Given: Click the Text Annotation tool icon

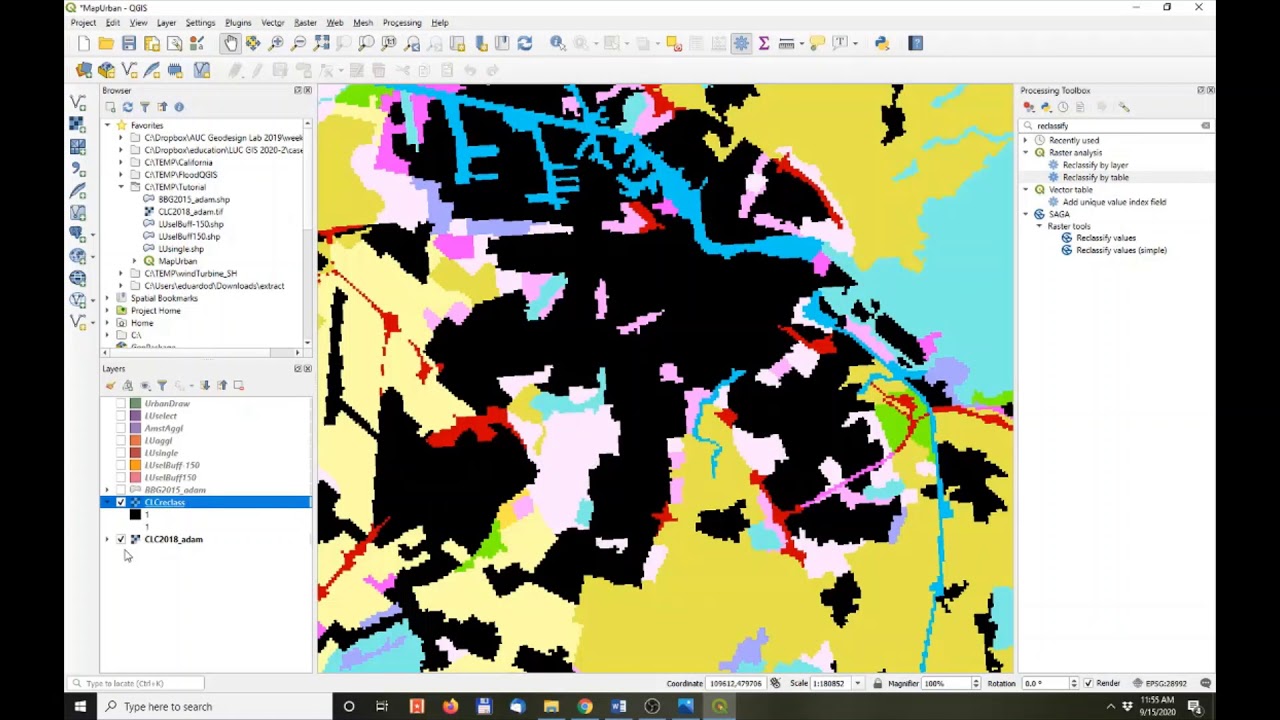Looking at the screenshot, I should 842,43.
